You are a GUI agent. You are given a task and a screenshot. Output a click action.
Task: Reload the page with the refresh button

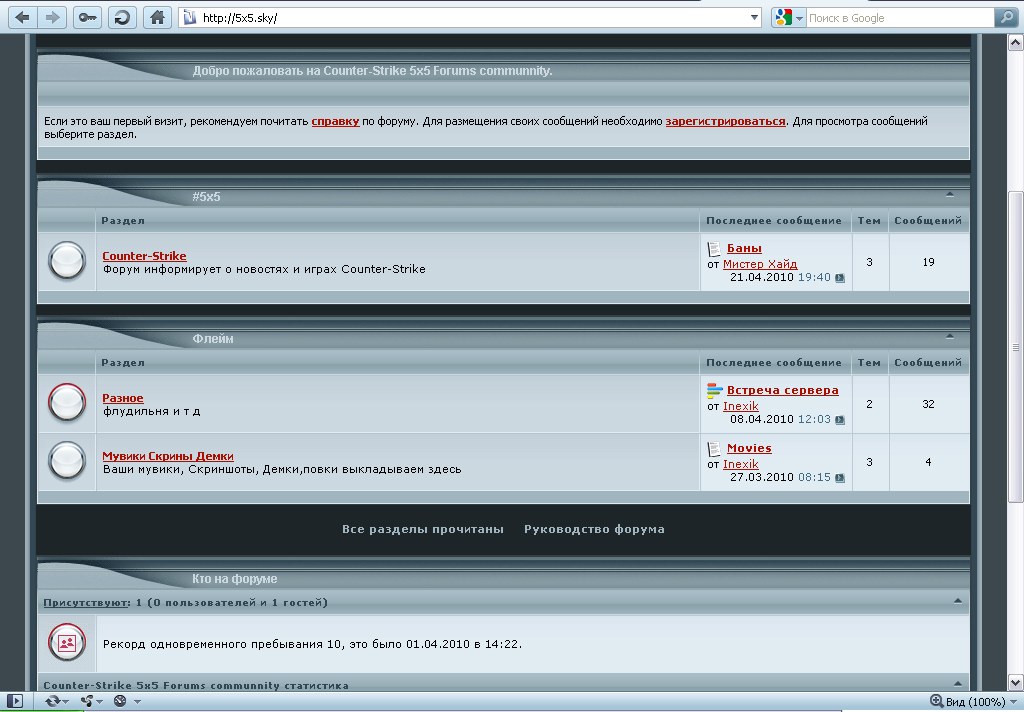click(122, 18)
